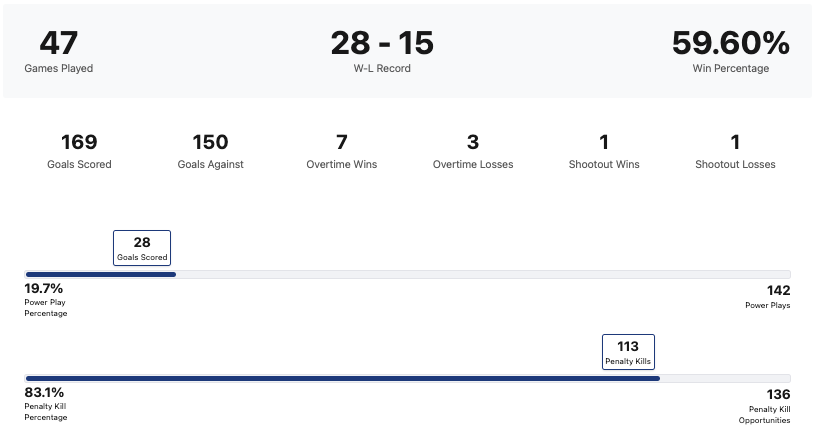This screenshot has width=816, height=440.
Task: Select the 28 - 15 W-L Record
Action: 382,51
